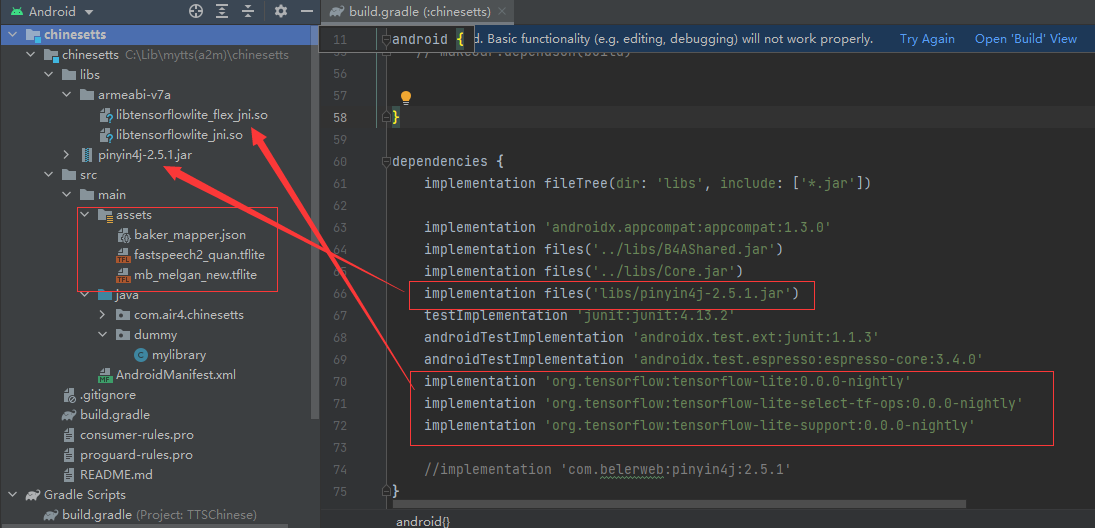Select libtensorflowlite_jni.so file icon

click(x=105, y=135)
